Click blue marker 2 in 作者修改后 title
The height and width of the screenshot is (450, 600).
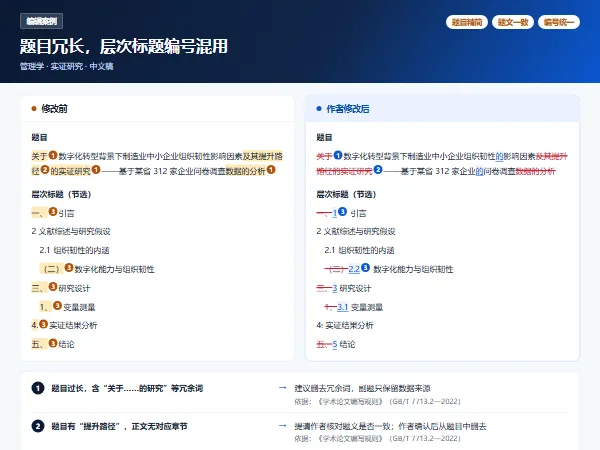(x=378, y=169)
